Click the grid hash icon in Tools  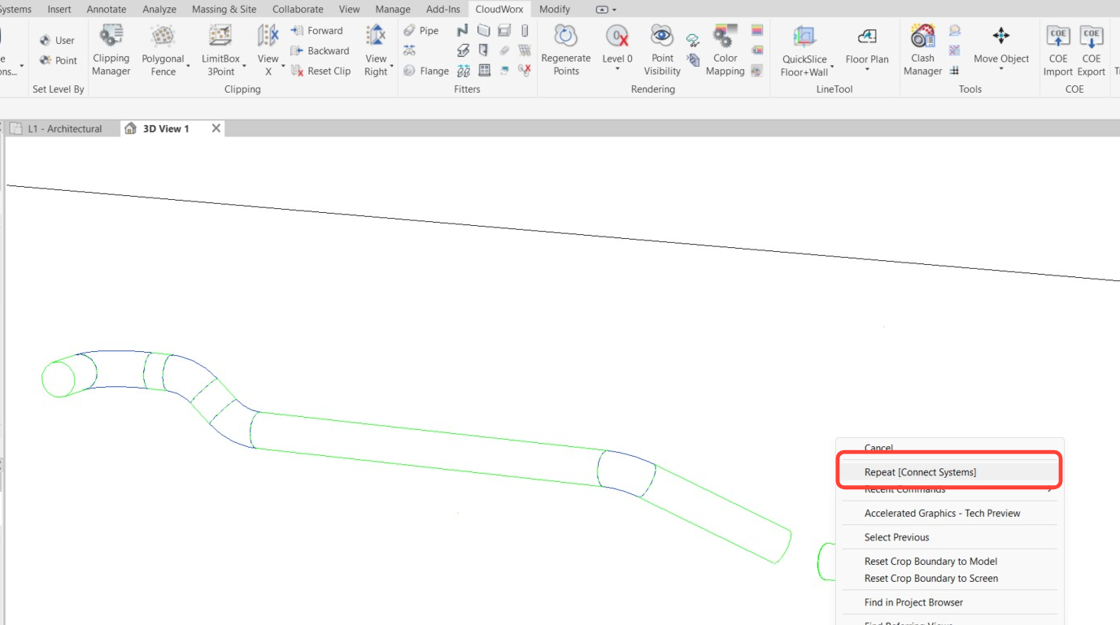[x=954, y=70]
